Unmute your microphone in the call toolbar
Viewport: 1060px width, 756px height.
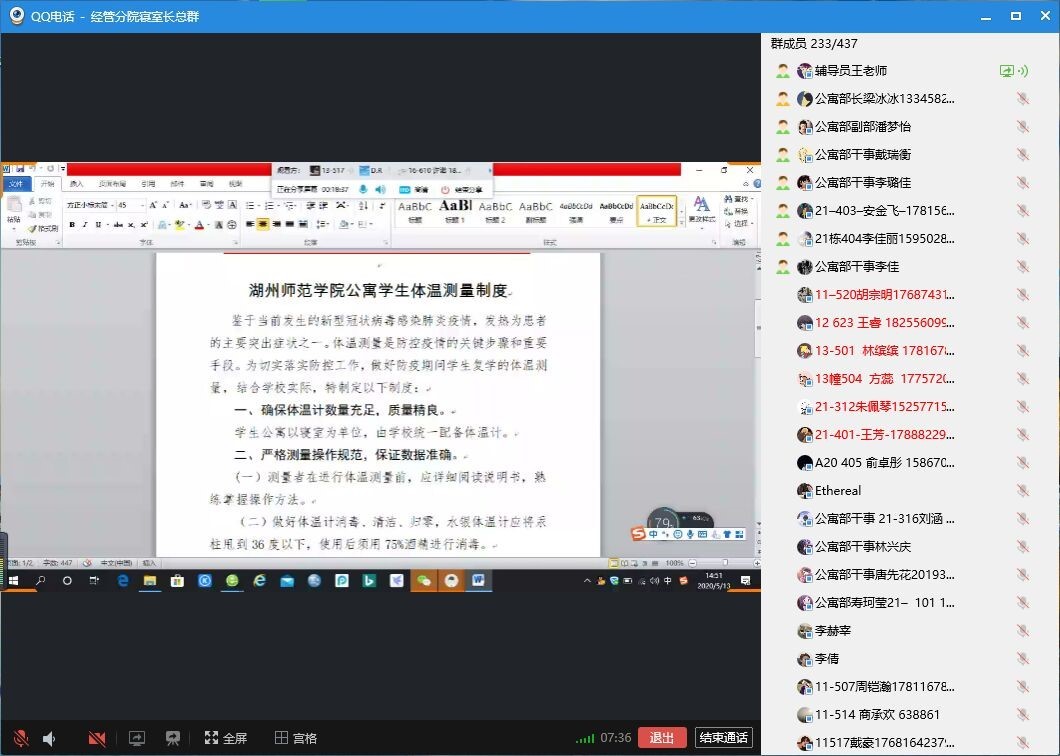[x=20, y=738]
